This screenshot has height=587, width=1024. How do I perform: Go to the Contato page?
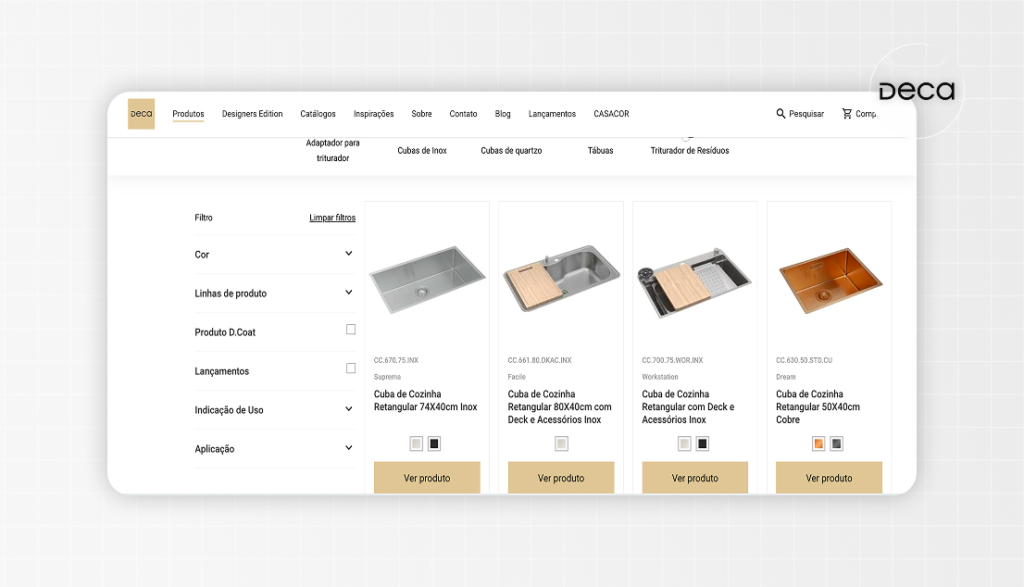(x=463, y=114)
